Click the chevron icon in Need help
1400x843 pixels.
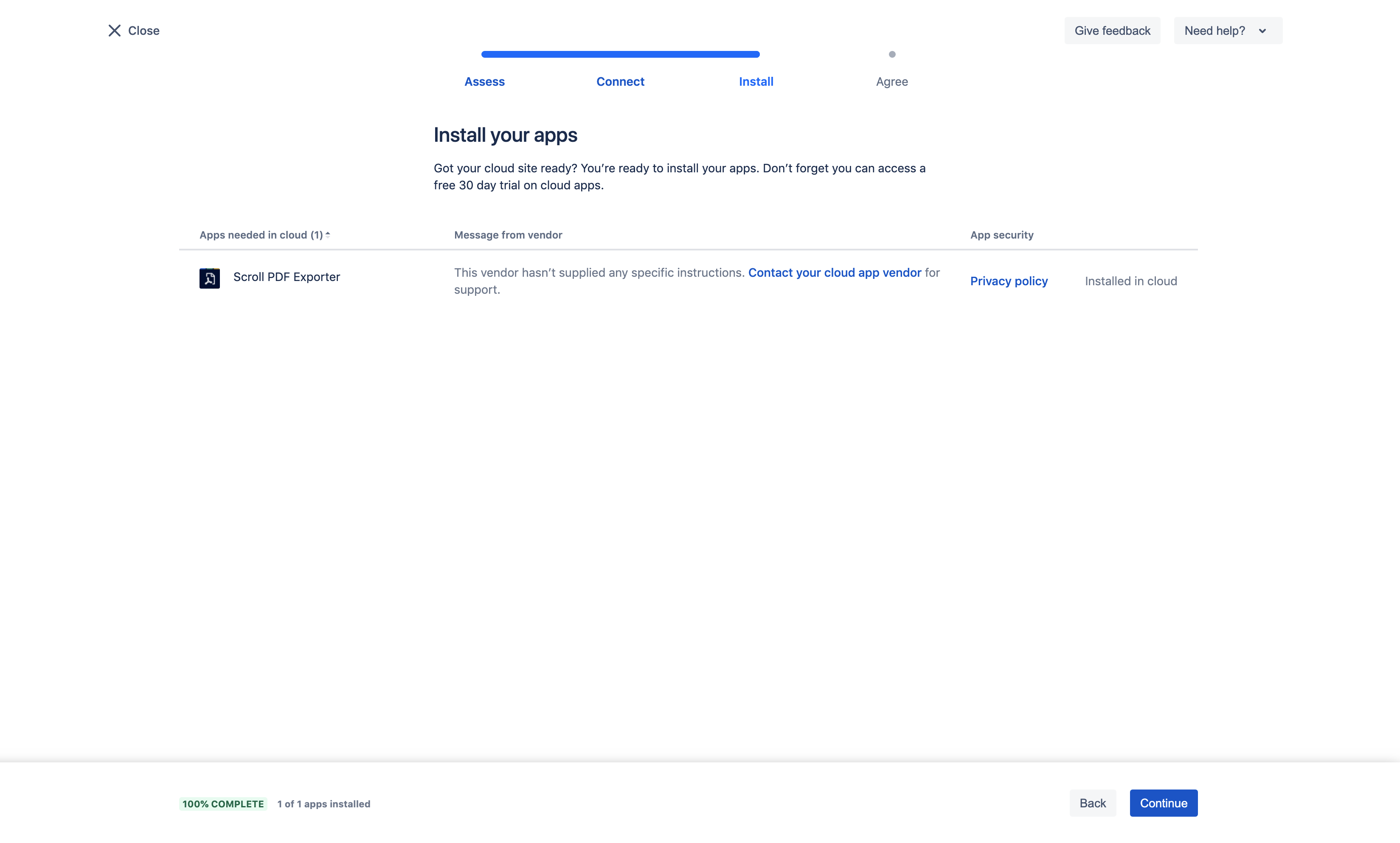pyautogui.click(x=1262, y=31)
